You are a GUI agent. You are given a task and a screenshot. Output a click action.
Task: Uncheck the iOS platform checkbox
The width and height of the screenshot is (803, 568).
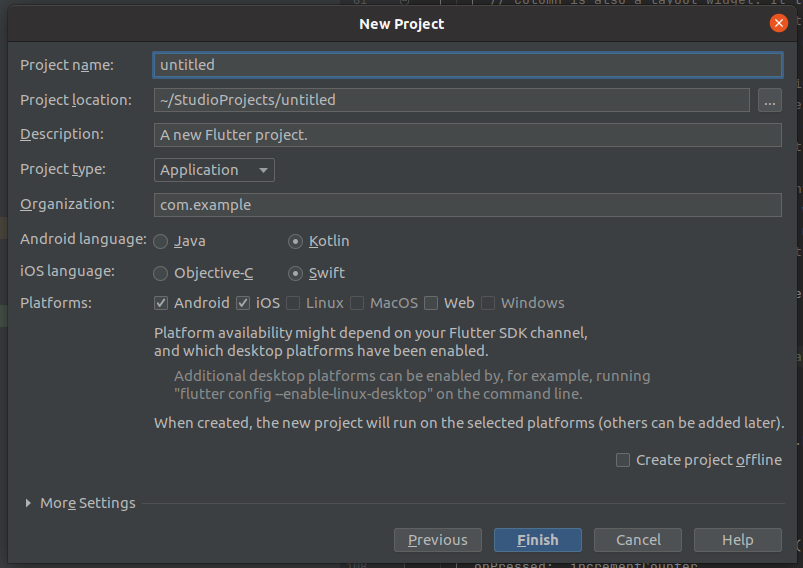243,303
